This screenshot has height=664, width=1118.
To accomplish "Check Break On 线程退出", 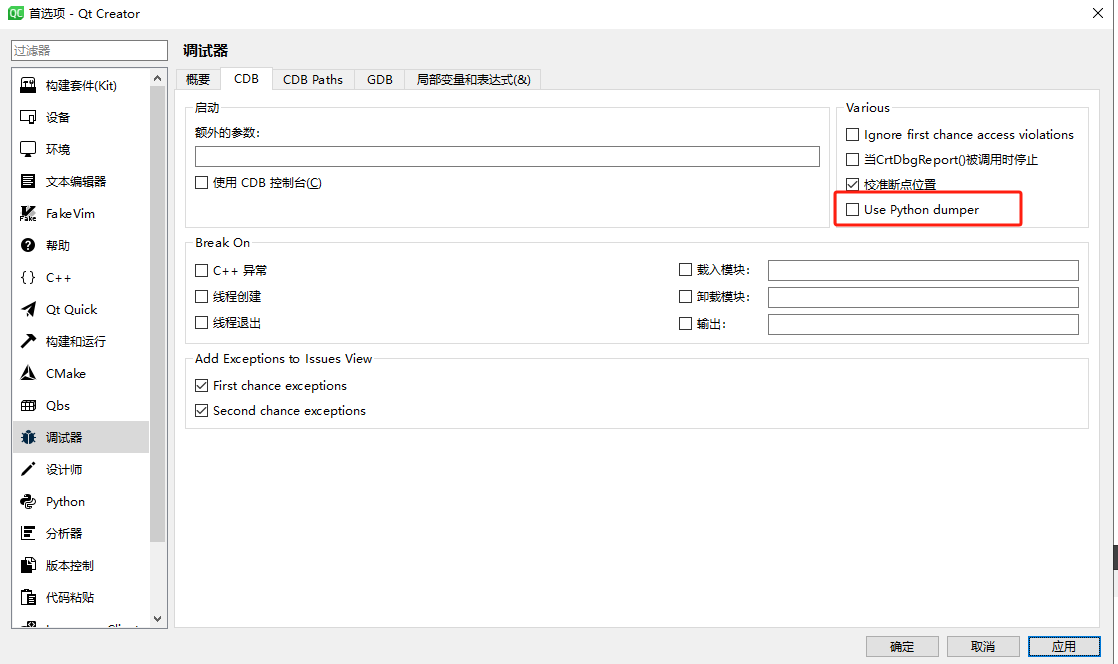I will point(201,322).
